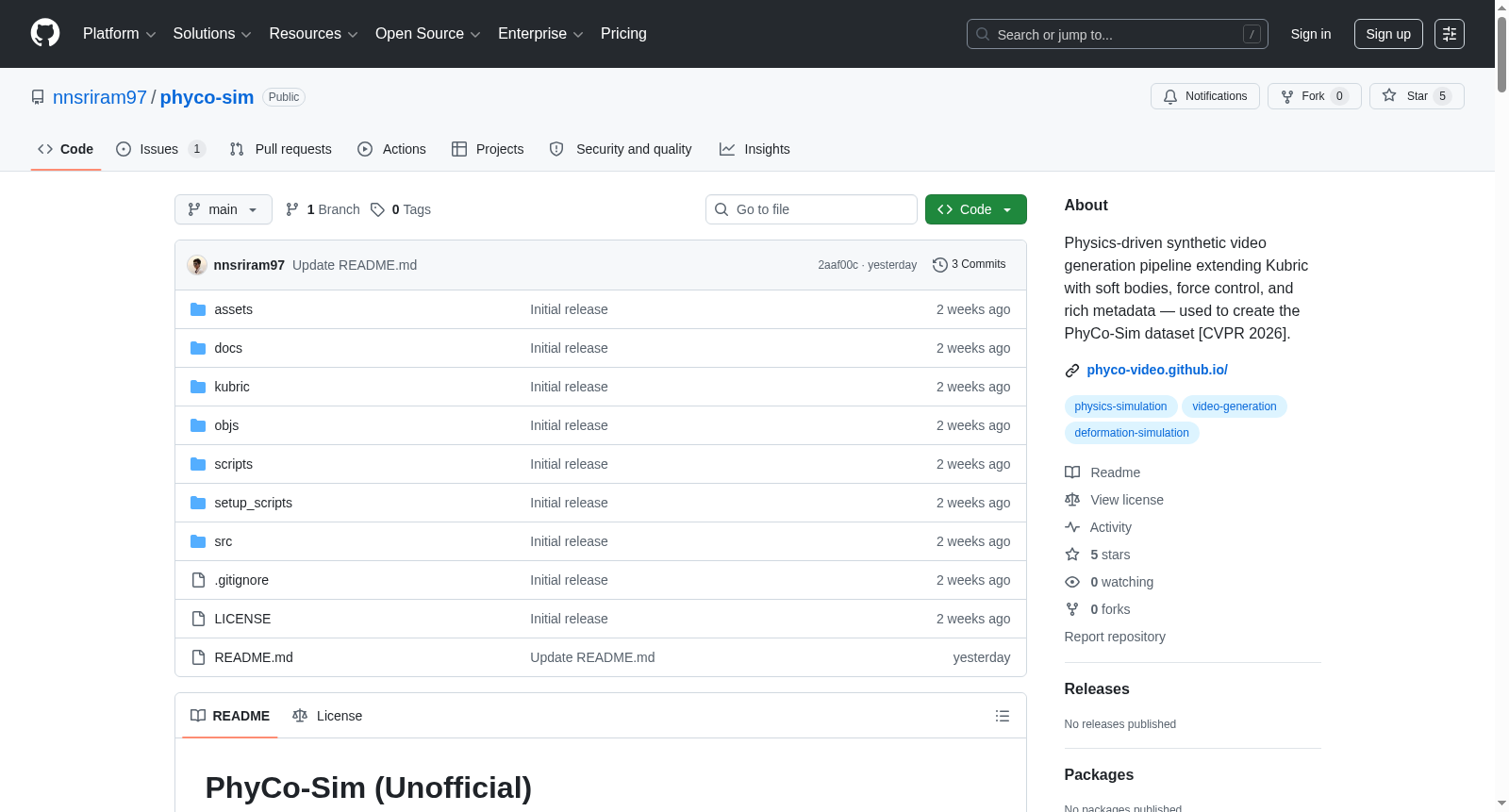Image resolution: width=1509 pixels, height=812 pixels.
Task: Open the phyco-sim repository name link
Action: (x=207, y=97)
